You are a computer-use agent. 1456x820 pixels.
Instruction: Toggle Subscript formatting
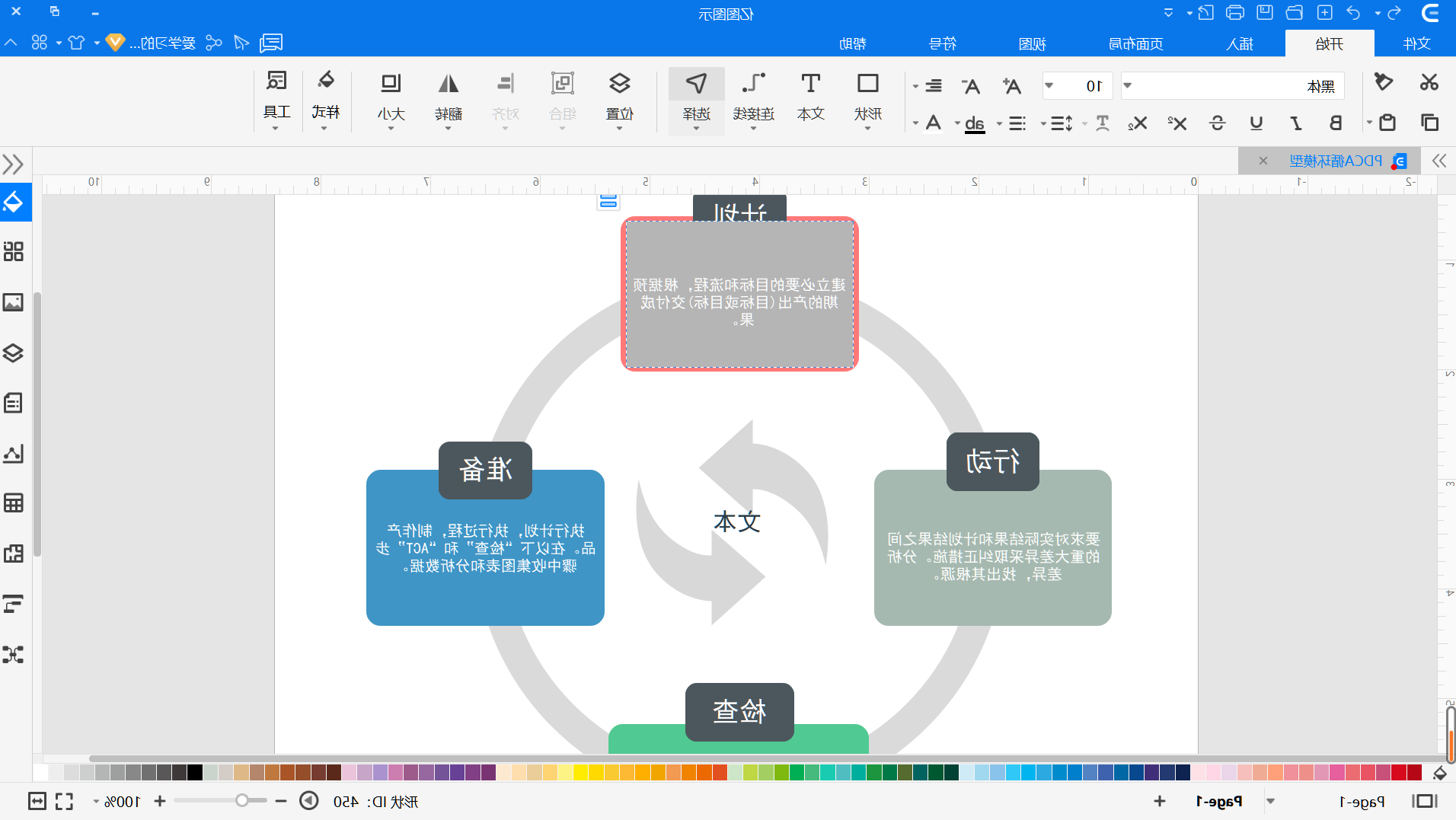pyautogui.click(x=1138, y=123)
